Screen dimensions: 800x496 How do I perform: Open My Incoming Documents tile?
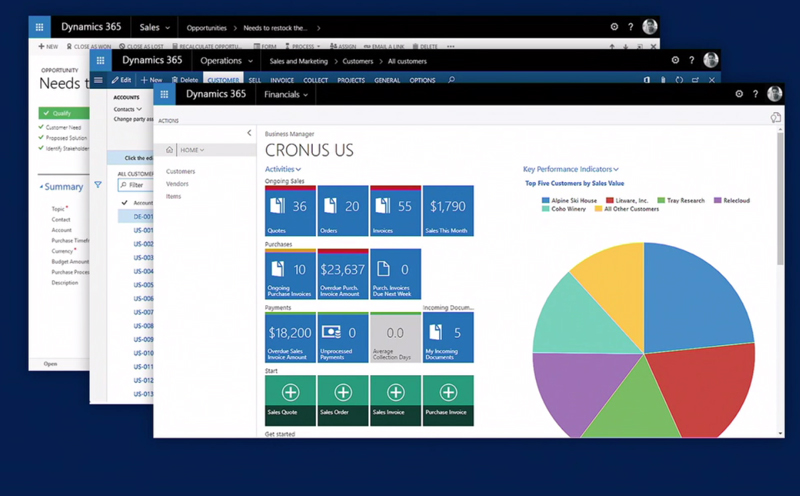click(x=448, y=337)
